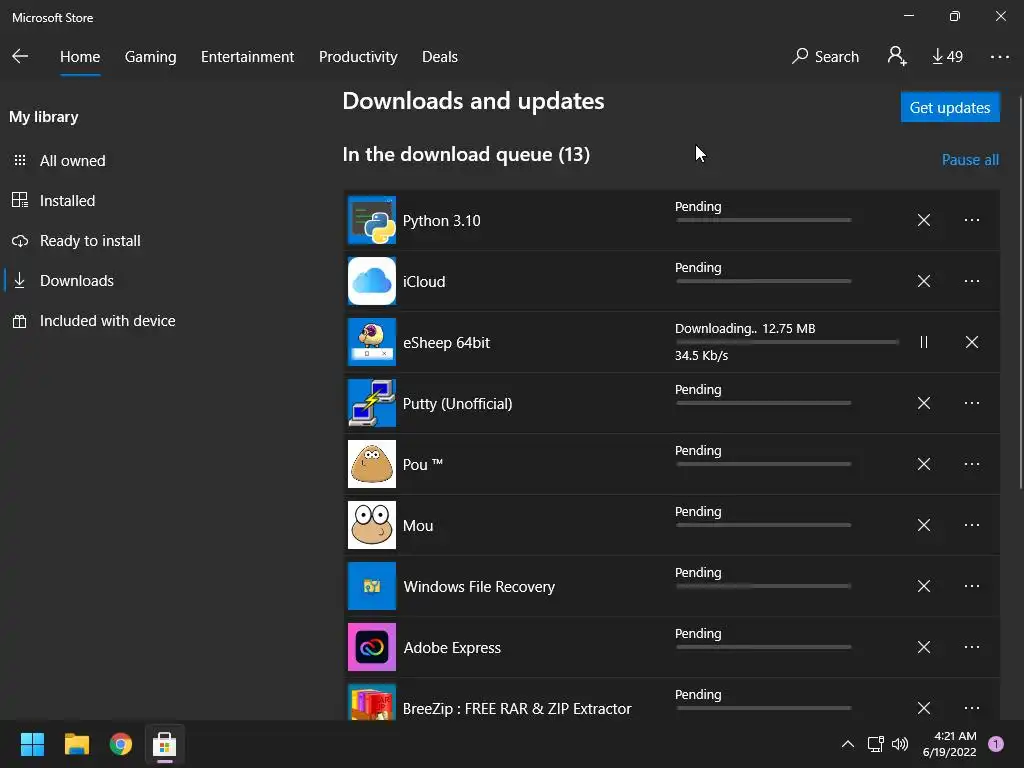Cancel the Putty (Unofficial) download

tap(923, 403)
